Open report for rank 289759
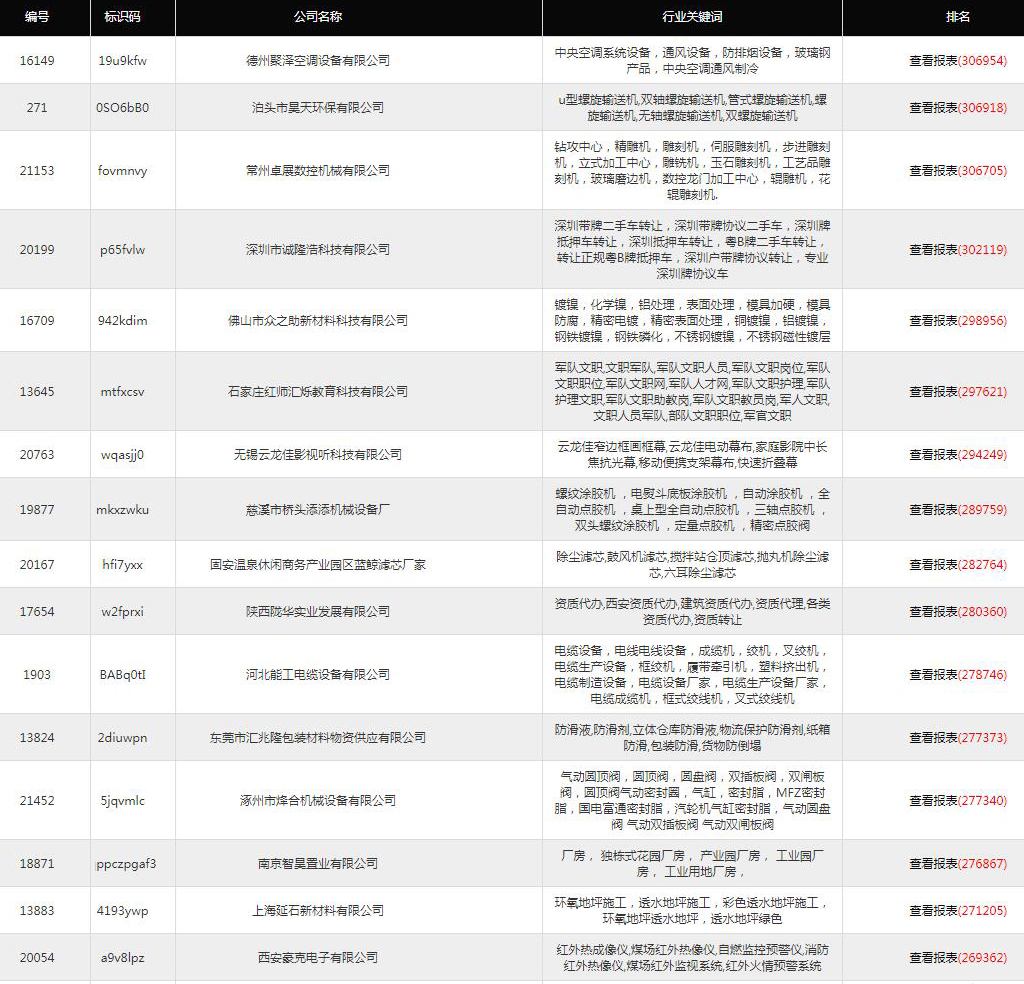The width and height of the screenshot is (1024, 984). coord(957,509)
